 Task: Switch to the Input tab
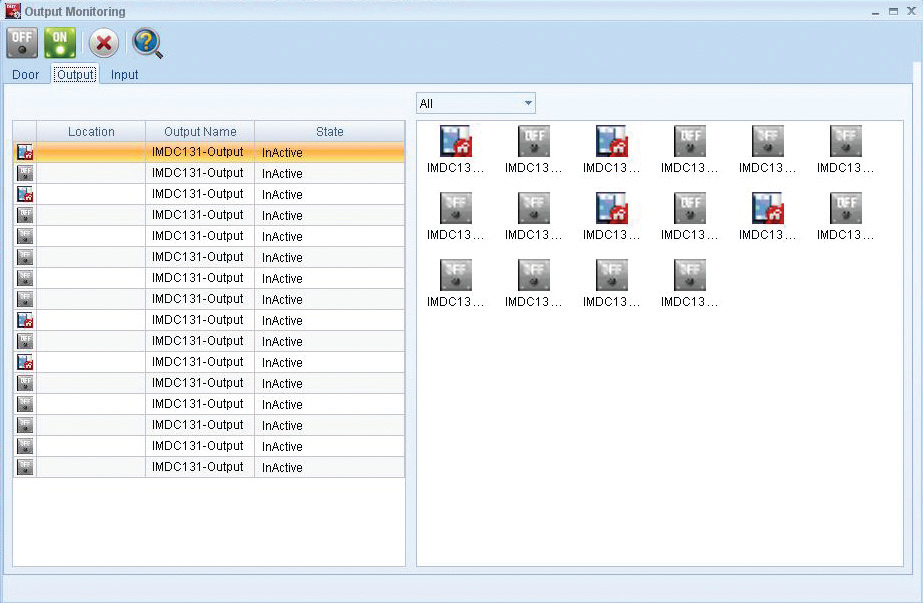point(125,75)
